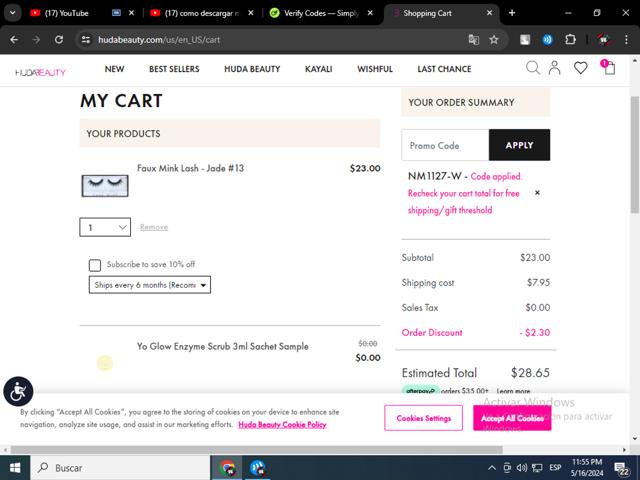Open the WISHFUL menu
Image resolution: width=640 pixels, height=480 pixels.
tap(375, 69)
